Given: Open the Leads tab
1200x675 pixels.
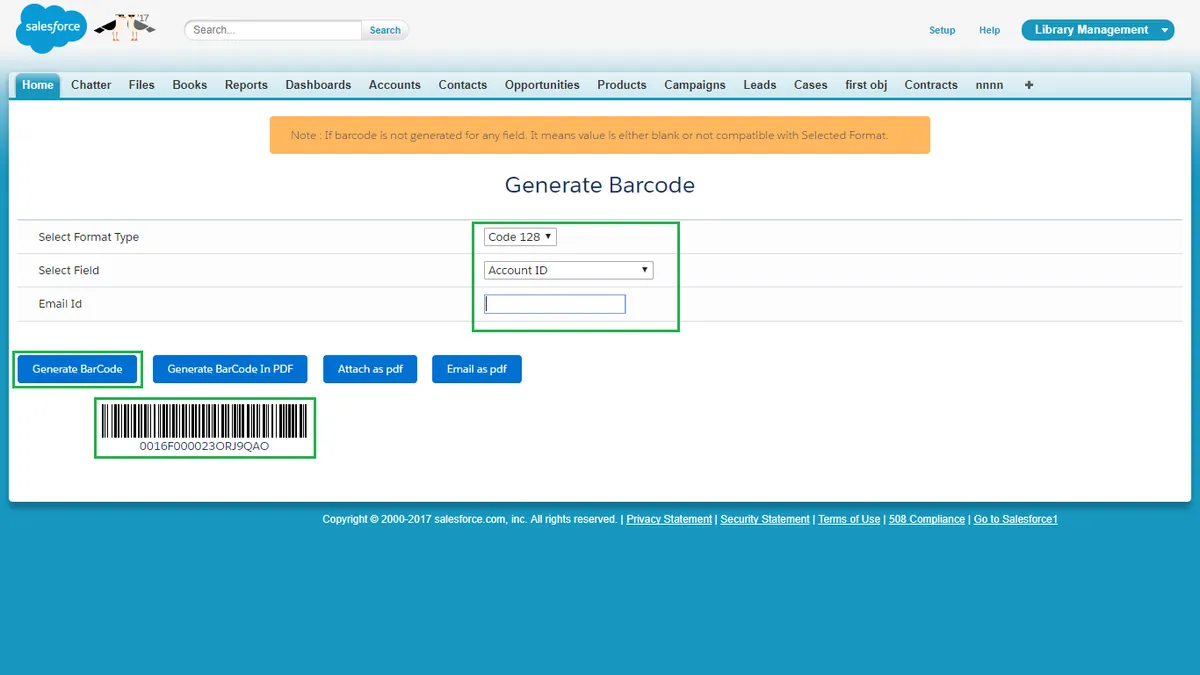Looking at the screenshot, I should point(760,85).
